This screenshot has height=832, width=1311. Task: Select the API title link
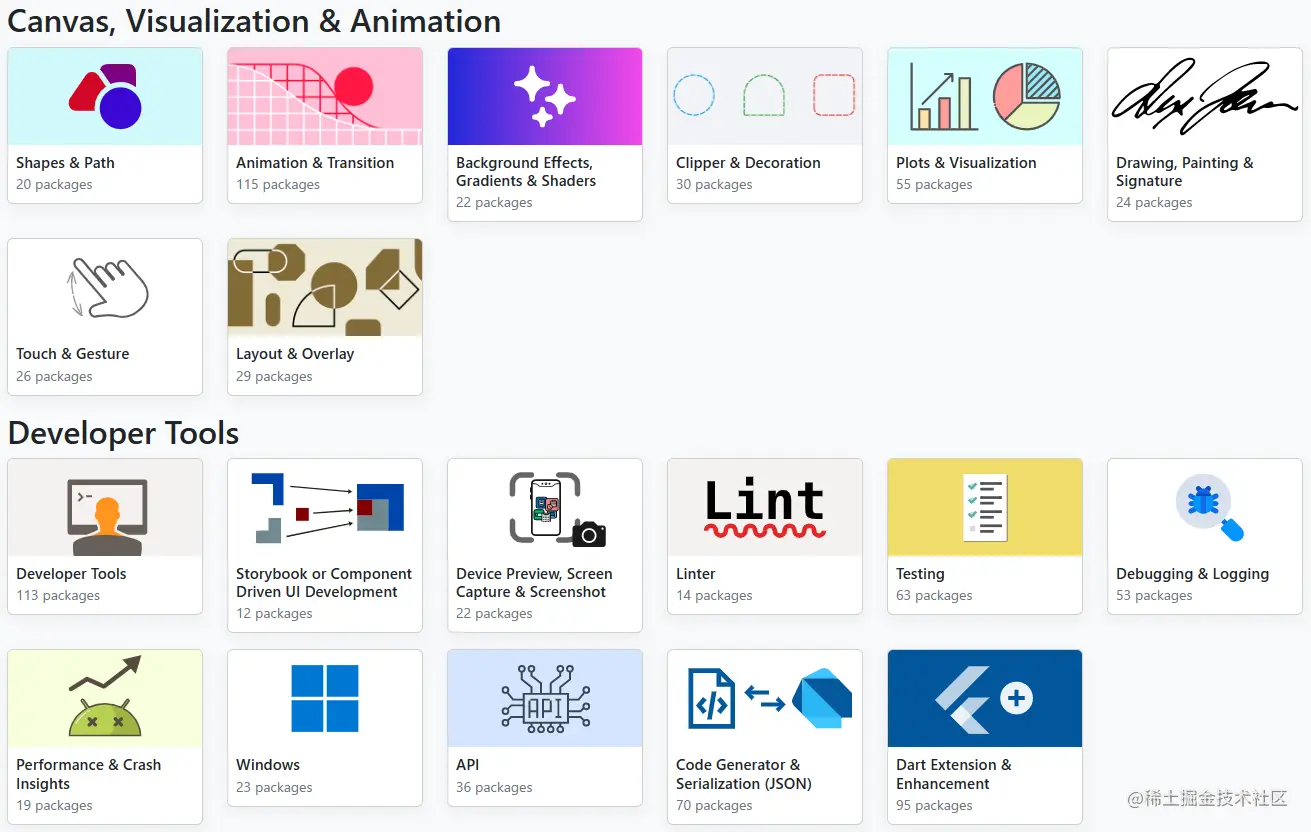(x=468, y=765)
